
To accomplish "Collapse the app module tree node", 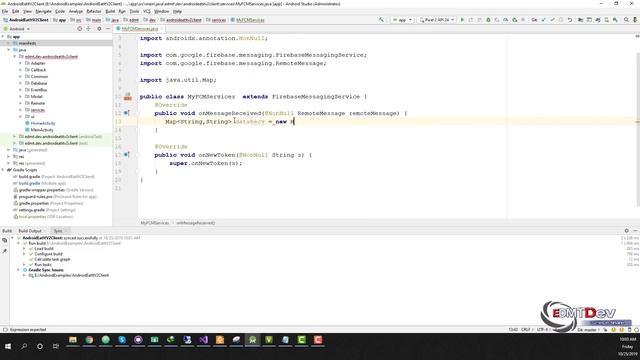I will [3, 37].
